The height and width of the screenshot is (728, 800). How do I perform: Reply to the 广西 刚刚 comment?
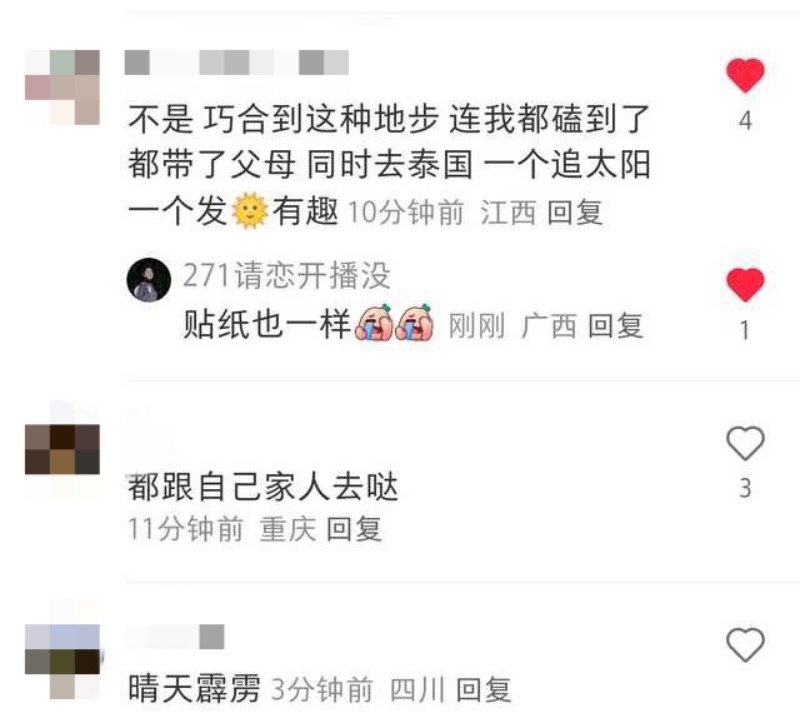tap(615, 326)
